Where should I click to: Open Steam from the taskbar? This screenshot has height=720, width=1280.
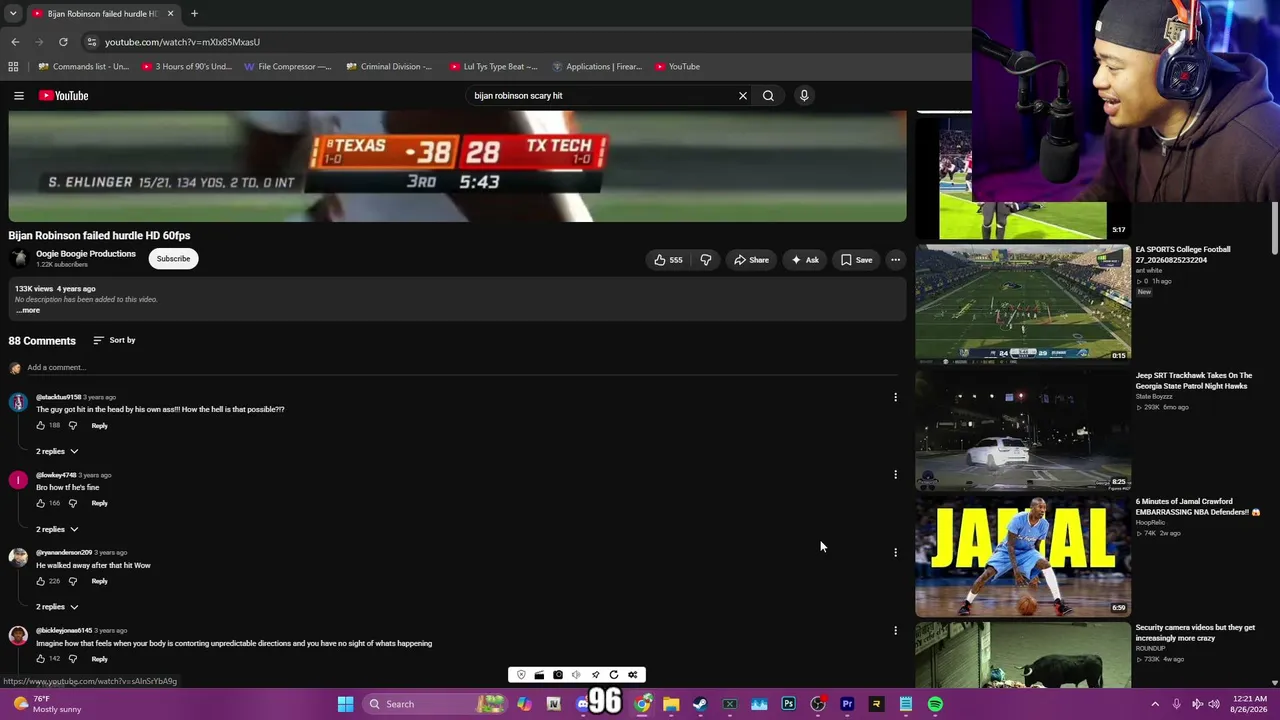click(x=700, y=704)
